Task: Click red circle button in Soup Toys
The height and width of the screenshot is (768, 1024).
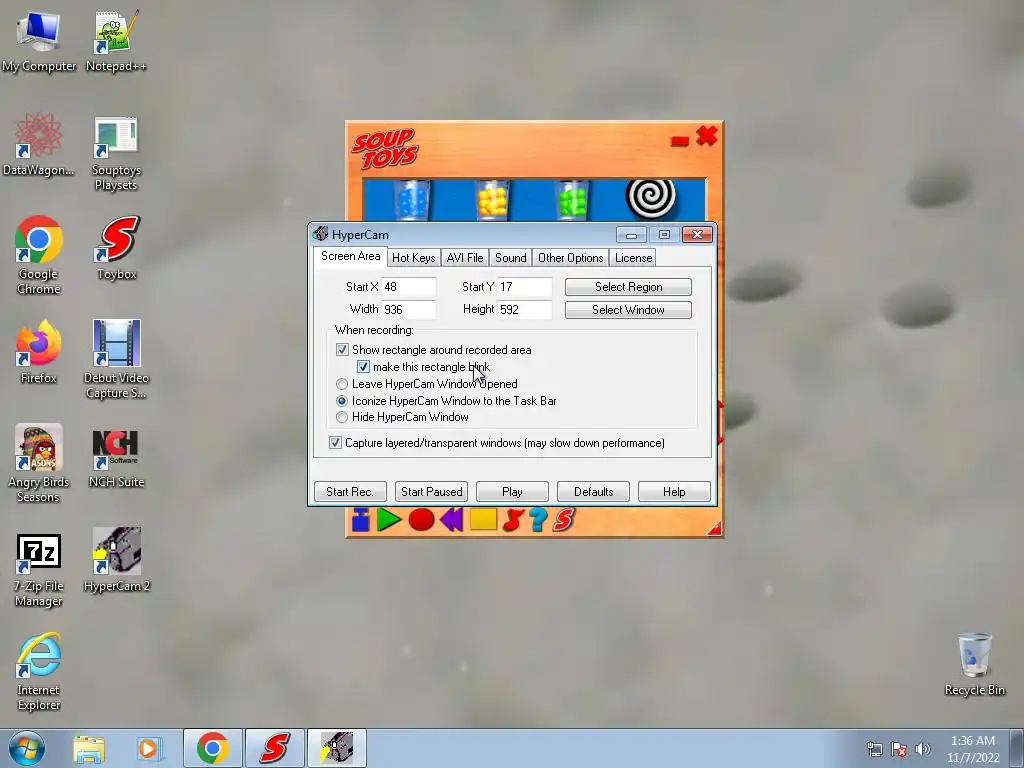Action: click(x=421, y=520)
